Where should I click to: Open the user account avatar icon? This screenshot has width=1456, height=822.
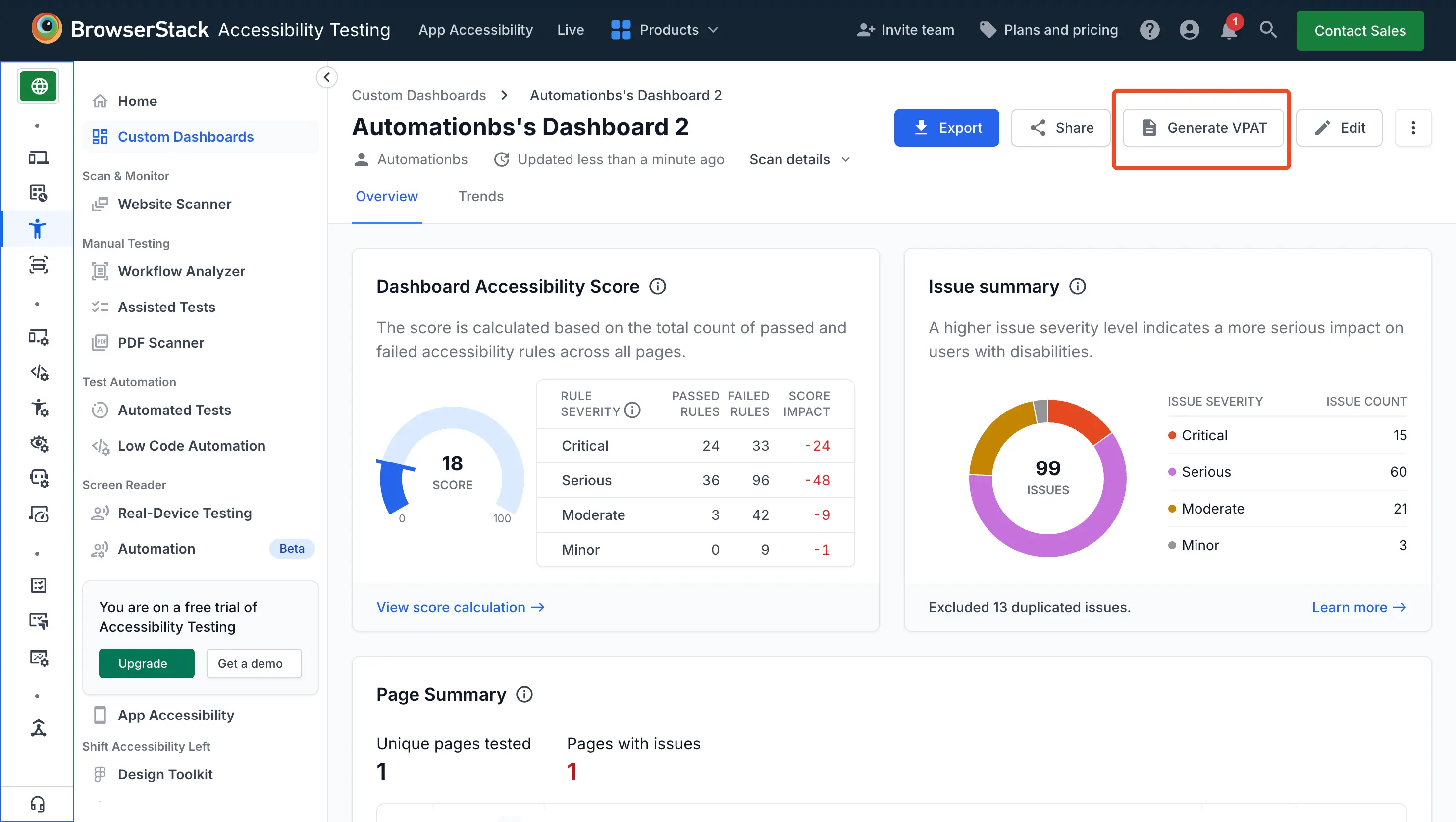[x=1189, y=30]
